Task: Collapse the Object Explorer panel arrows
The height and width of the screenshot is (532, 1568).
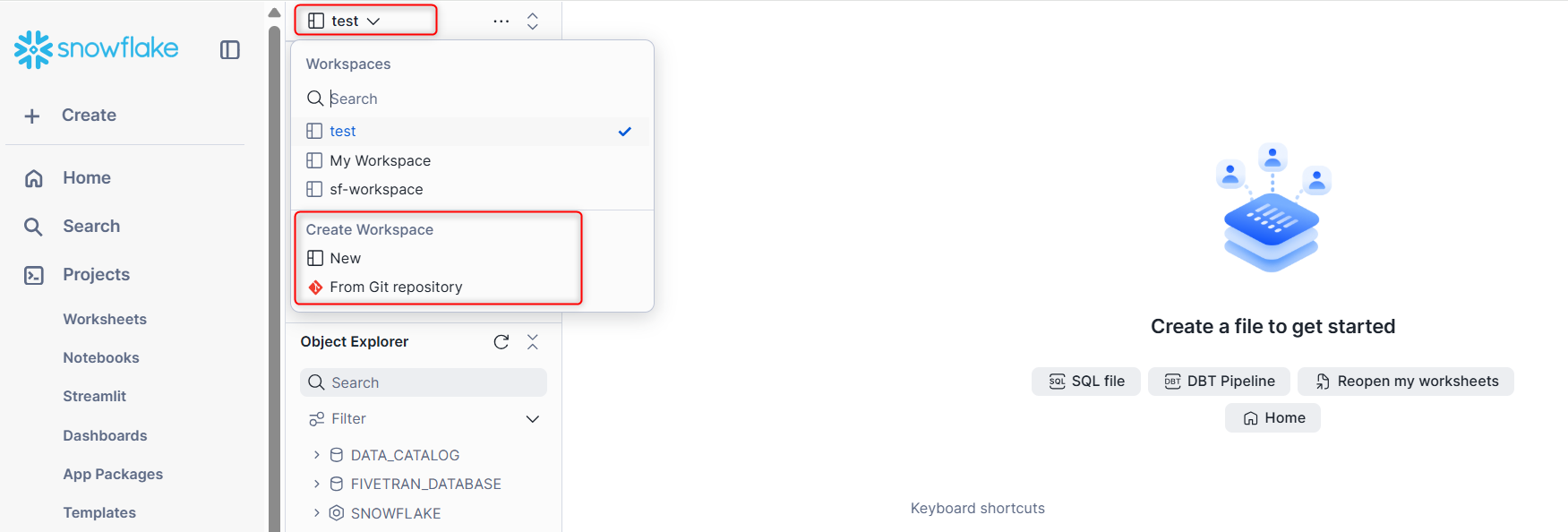Action: click(x=533, y=342)
